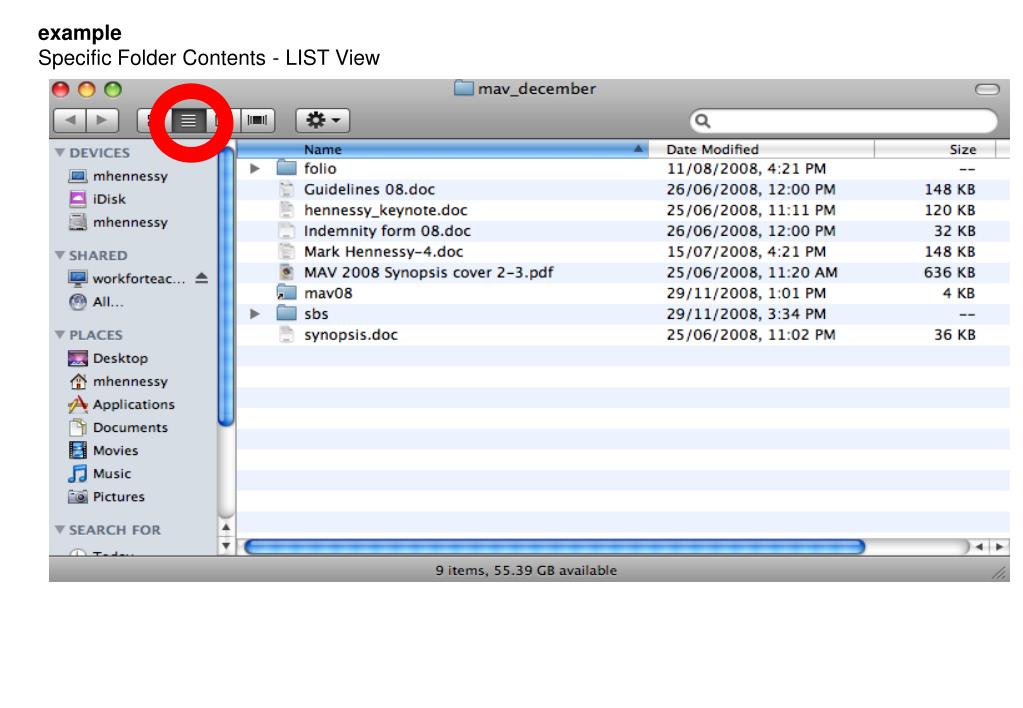Sort by Size column header
This screenshot has width=1023, height=708.
(934, 149)
